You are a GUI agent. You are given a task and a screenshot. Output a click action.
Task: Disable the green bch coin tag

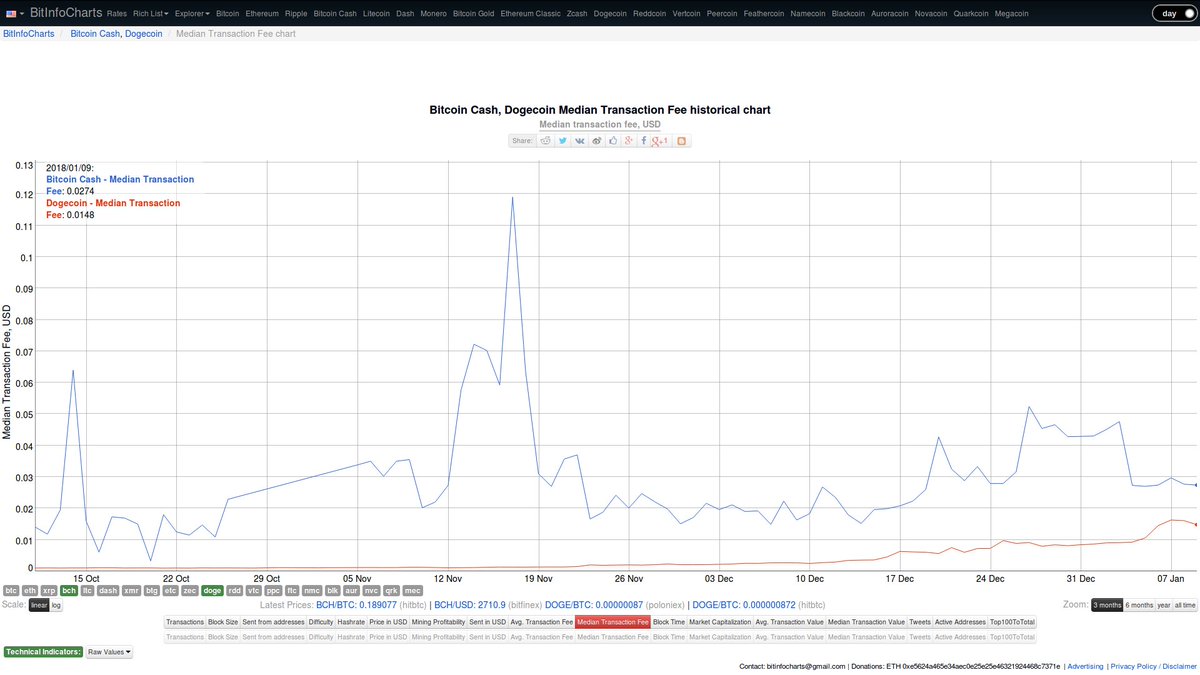(69, 591)
